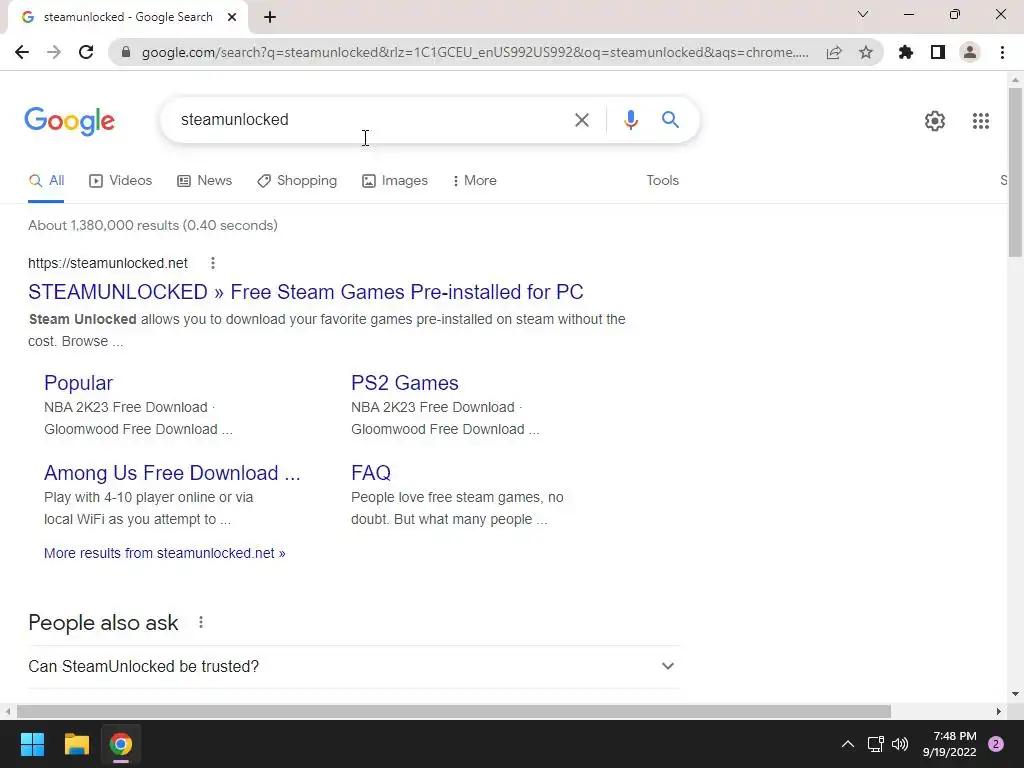This screenshot has height=768, width=1024.
Task: Start voice search with the microphone
Action: point(630,120)
